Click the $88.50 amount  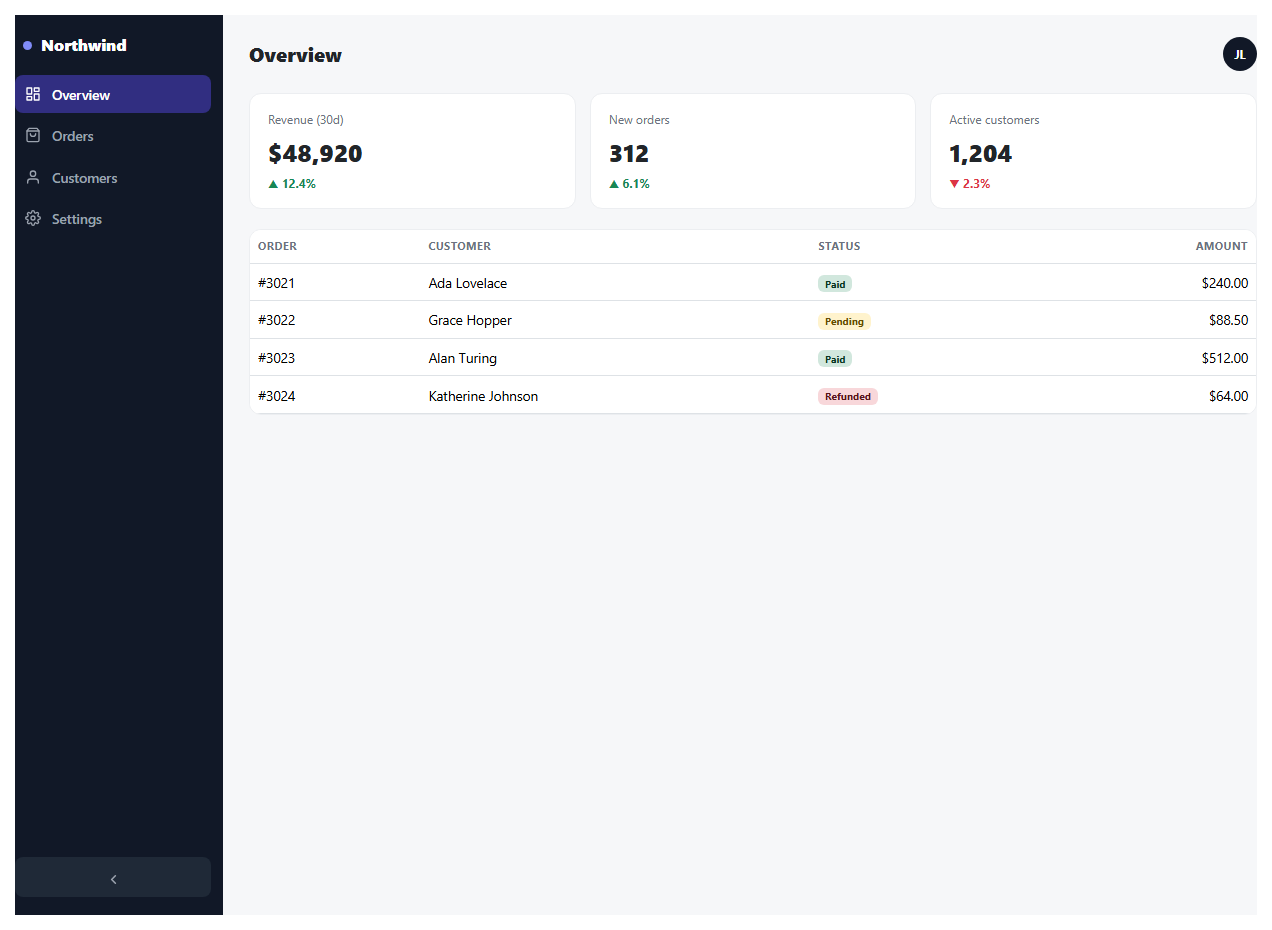coord(1228,320)
